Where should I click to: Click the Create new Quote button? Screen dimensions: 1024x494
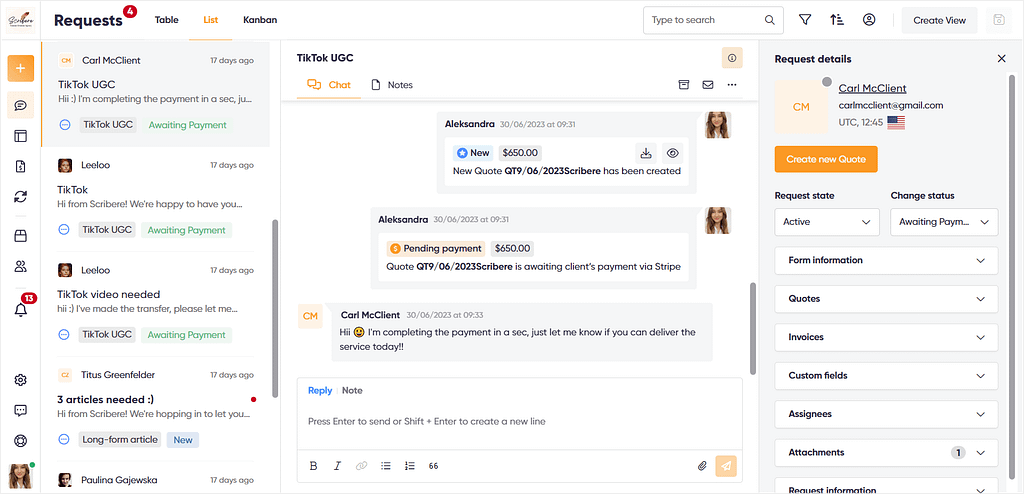825,159
